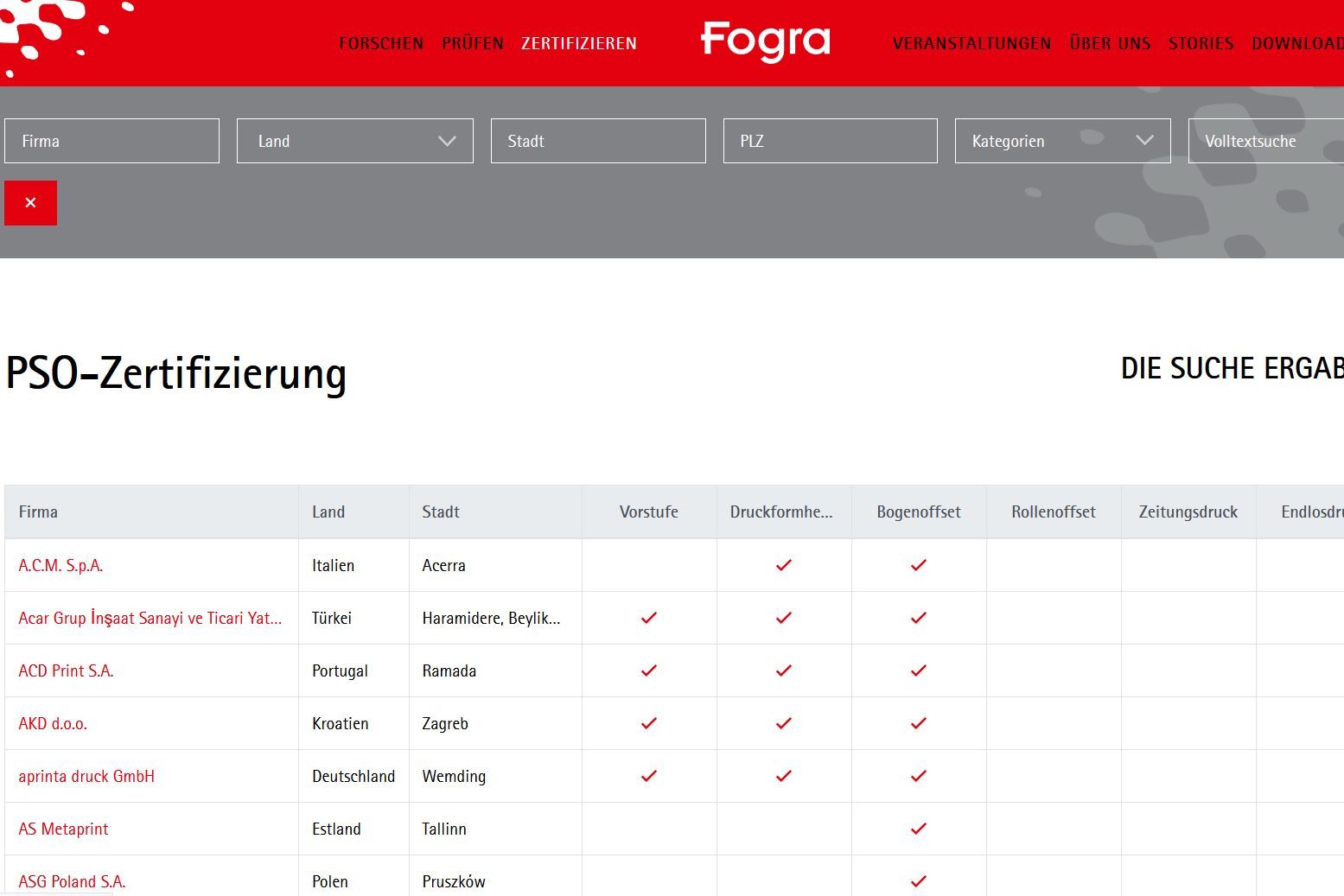This screenshot has width=1344, height=896.
Task: Click A.C.M. S.p.A. Bogenoffset checkmark
Action: (x=919, y=565)
